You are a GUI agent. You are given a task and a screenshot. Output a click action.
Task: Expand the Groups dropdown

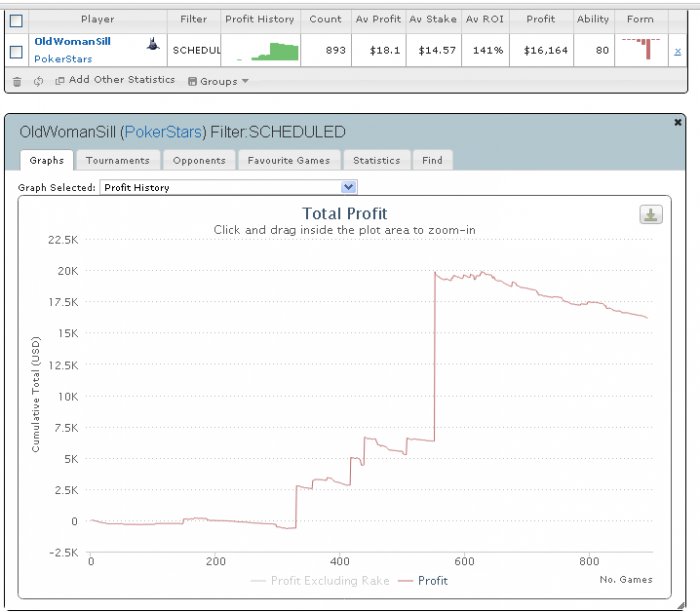218,81
